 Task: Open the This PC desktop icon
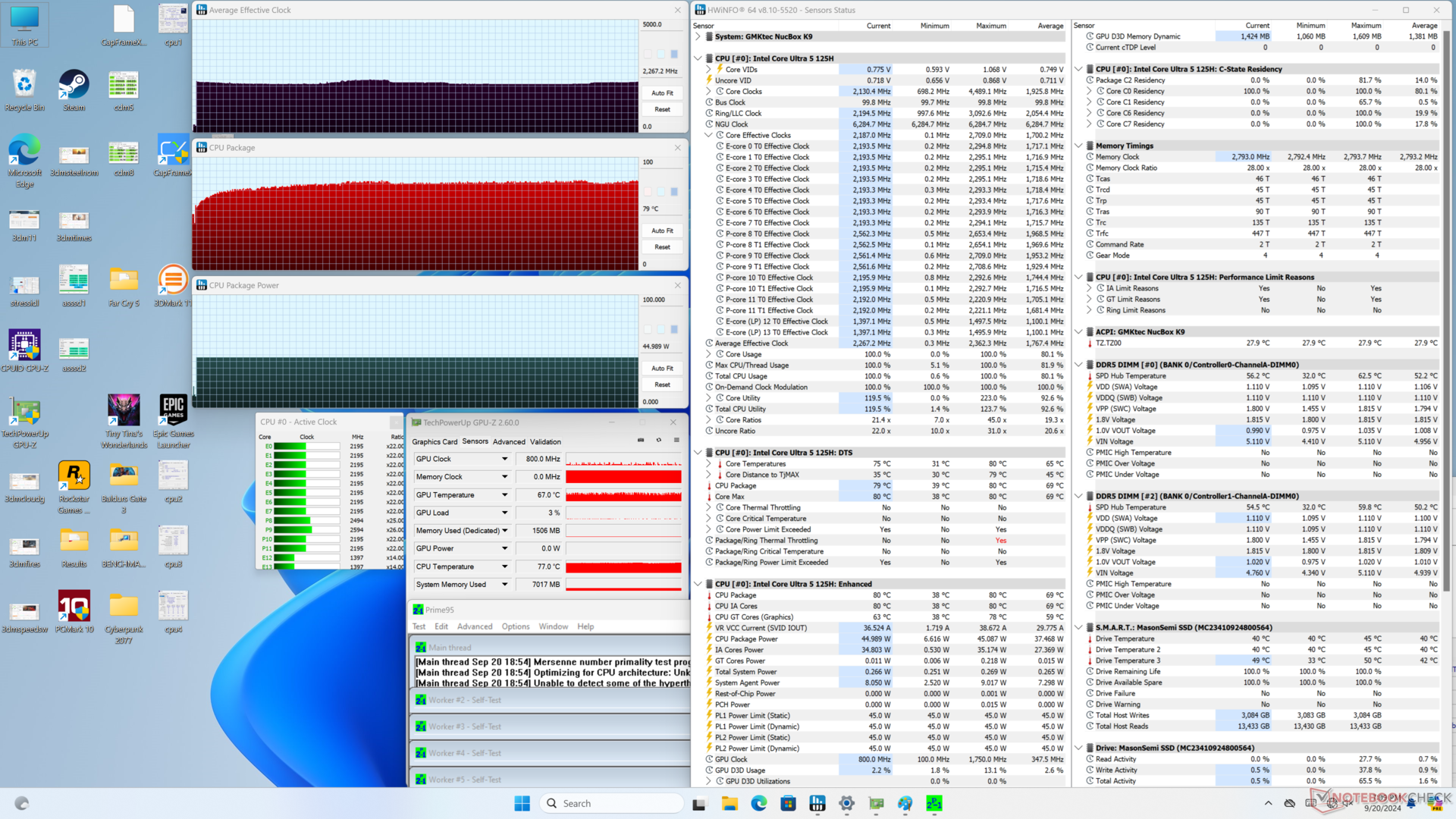click(x=24, y=25)
